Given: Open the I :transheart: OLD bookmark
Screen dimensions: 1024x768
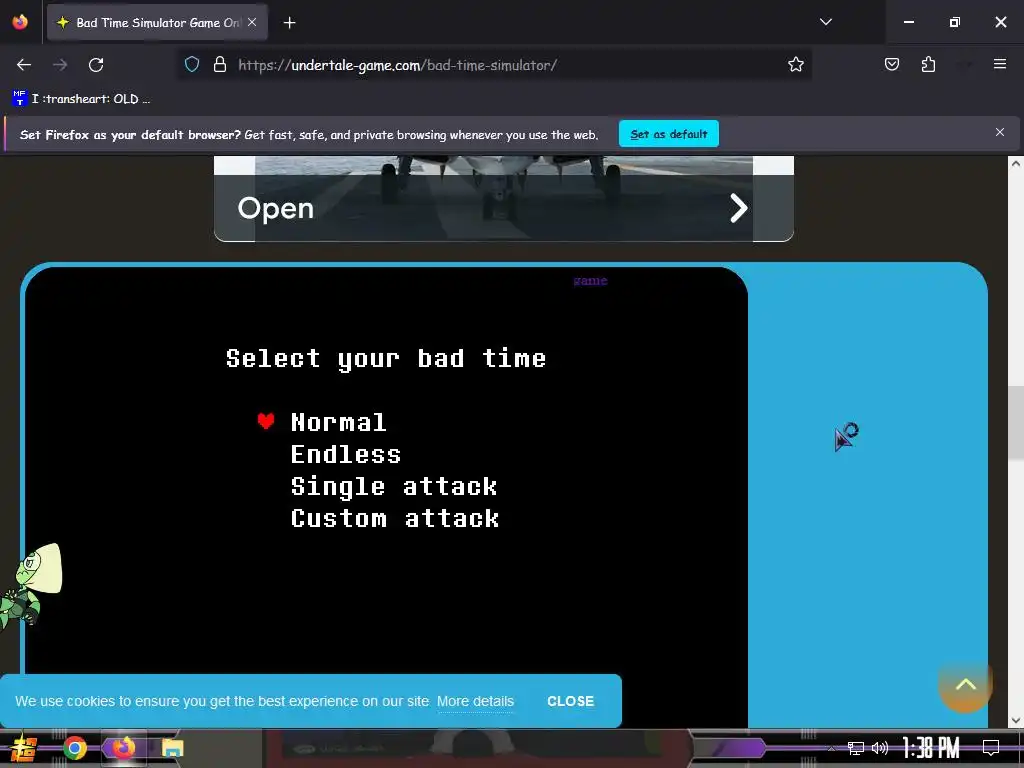Looking at the screenshot, I should point(81,99).
